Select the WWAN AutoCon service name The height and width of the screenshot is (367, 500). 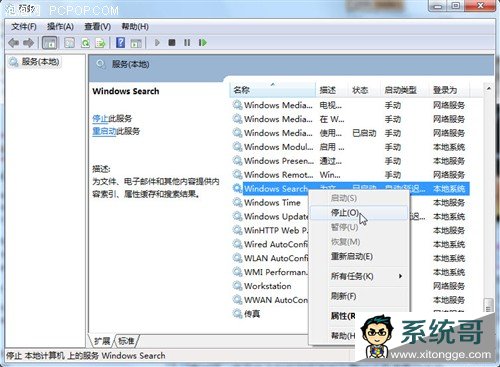276,300
